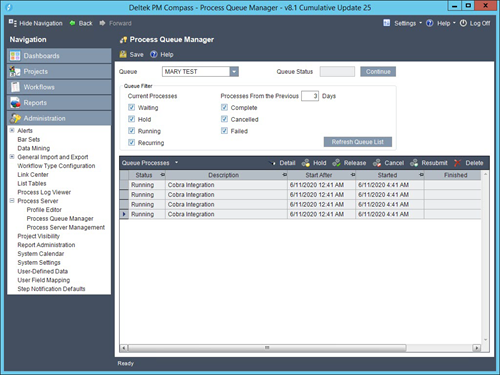Viewport: 500px width, 375px height.
Task: Click the Refresh Queue List button
Action: click(358, 142)
